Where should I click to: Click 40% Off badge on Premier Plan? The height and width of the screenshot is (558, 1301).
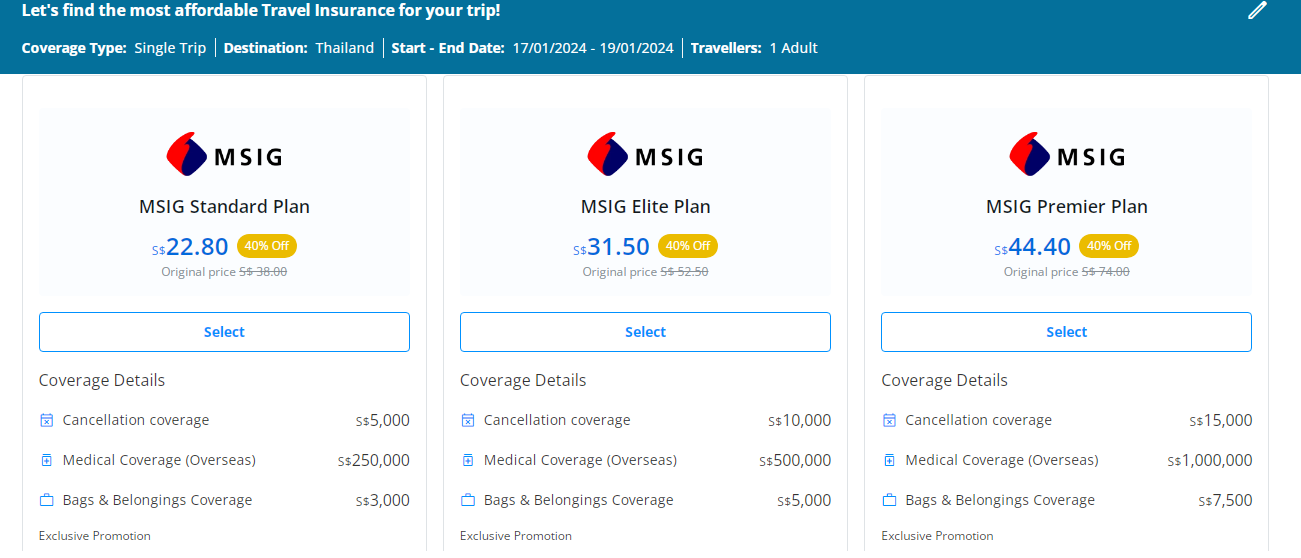1109,246
